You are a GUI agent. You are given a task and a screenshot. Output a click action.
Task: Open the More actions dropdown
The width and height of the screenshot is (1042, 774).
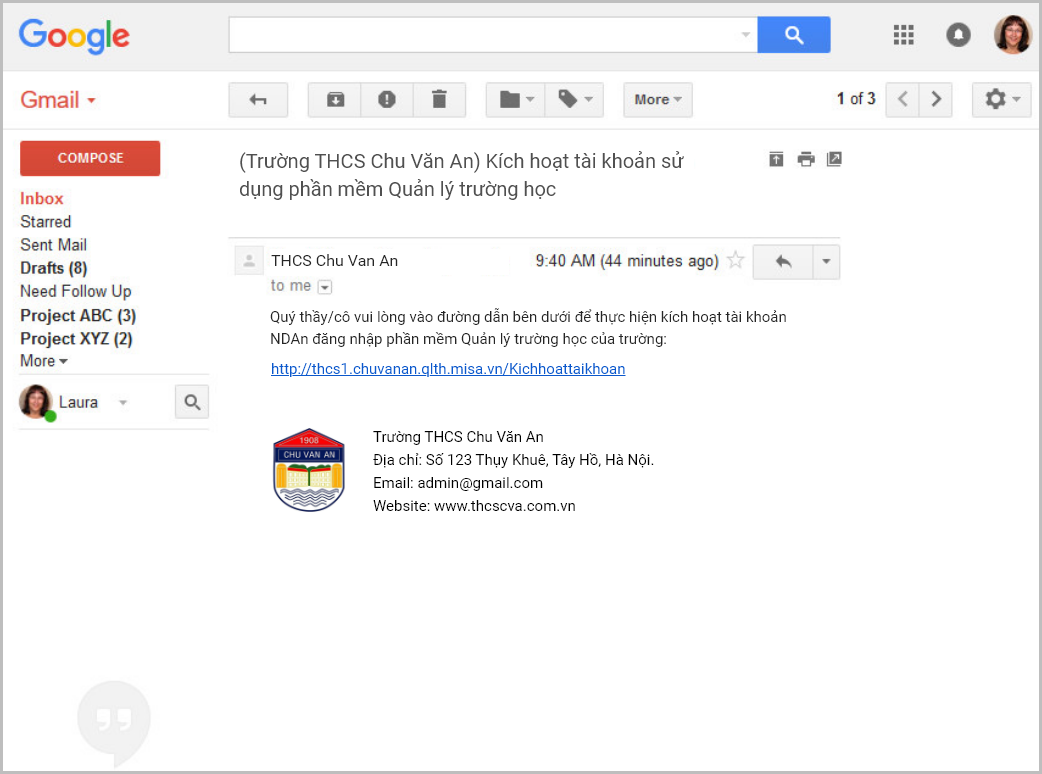(x=657, y=100)
